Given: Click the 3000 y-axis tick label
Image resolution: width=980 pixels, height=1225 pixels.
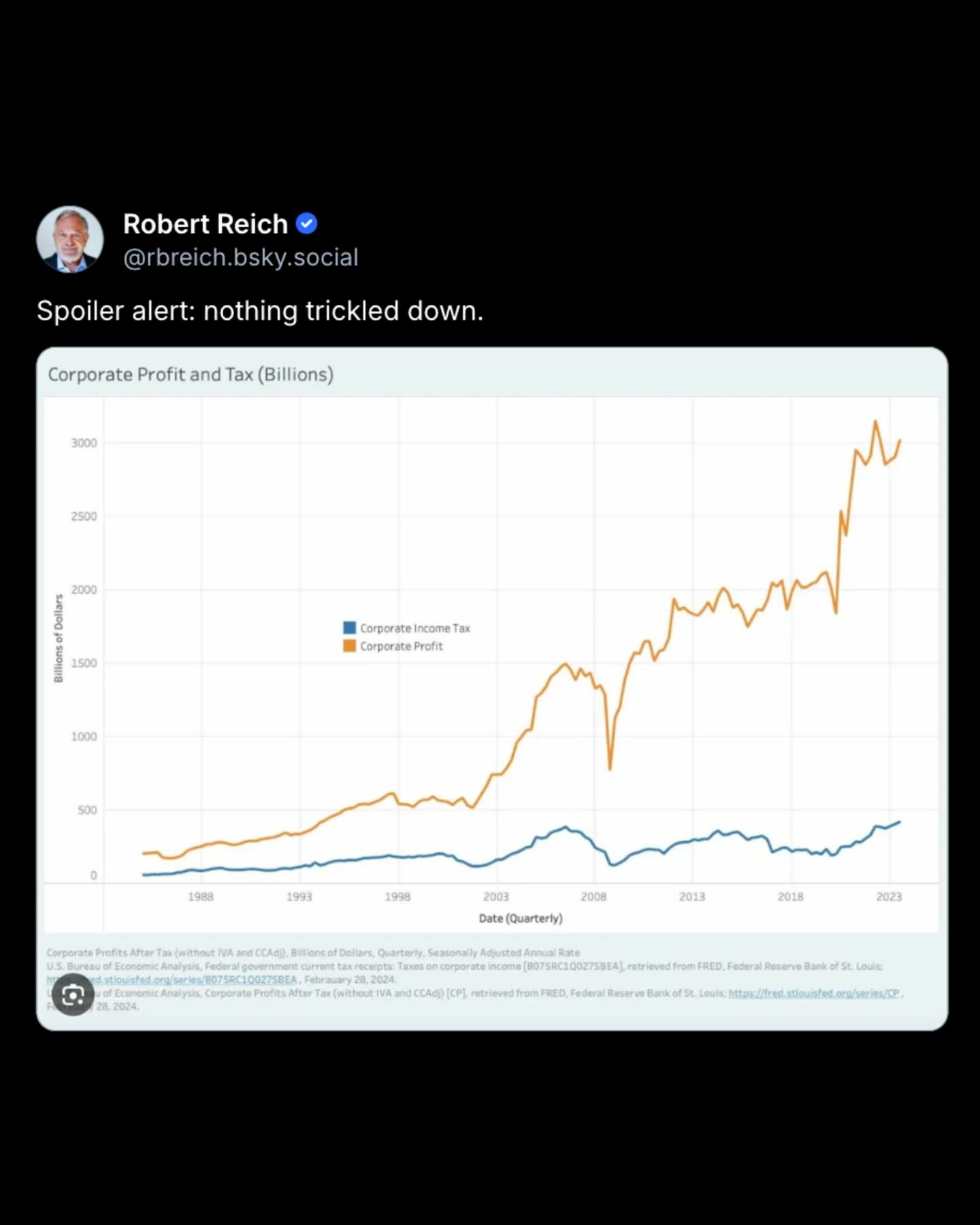Looking at the screenshot, I should (84, 443).
